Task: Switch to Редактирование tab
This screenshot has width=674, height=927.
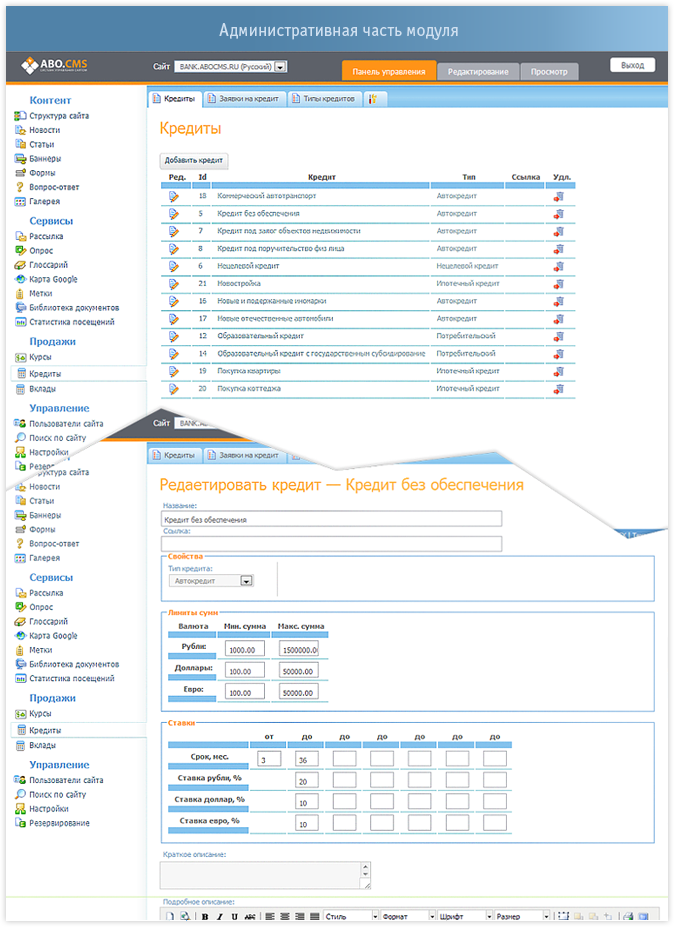Action: [478, 72]
